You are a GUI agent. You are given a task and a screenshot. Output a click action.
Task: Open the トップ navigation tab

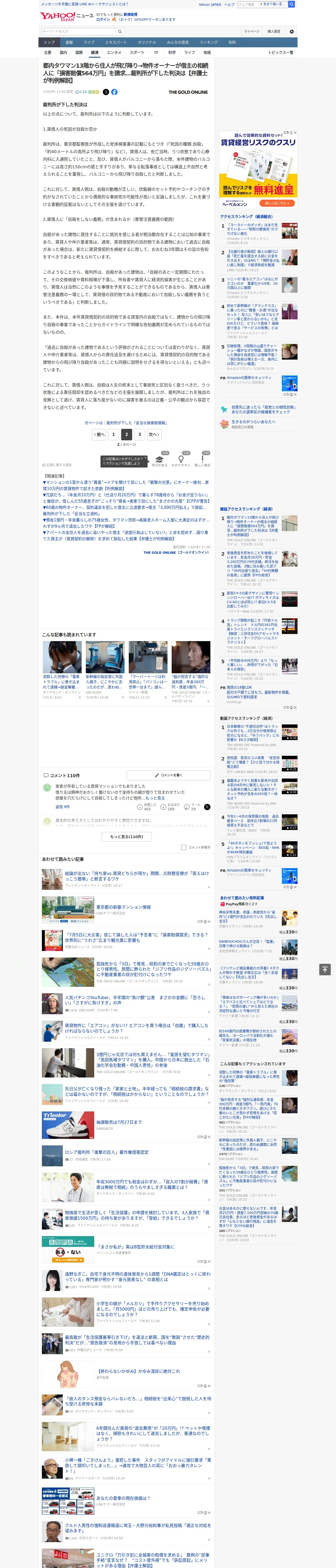click(x=49, y=43)
